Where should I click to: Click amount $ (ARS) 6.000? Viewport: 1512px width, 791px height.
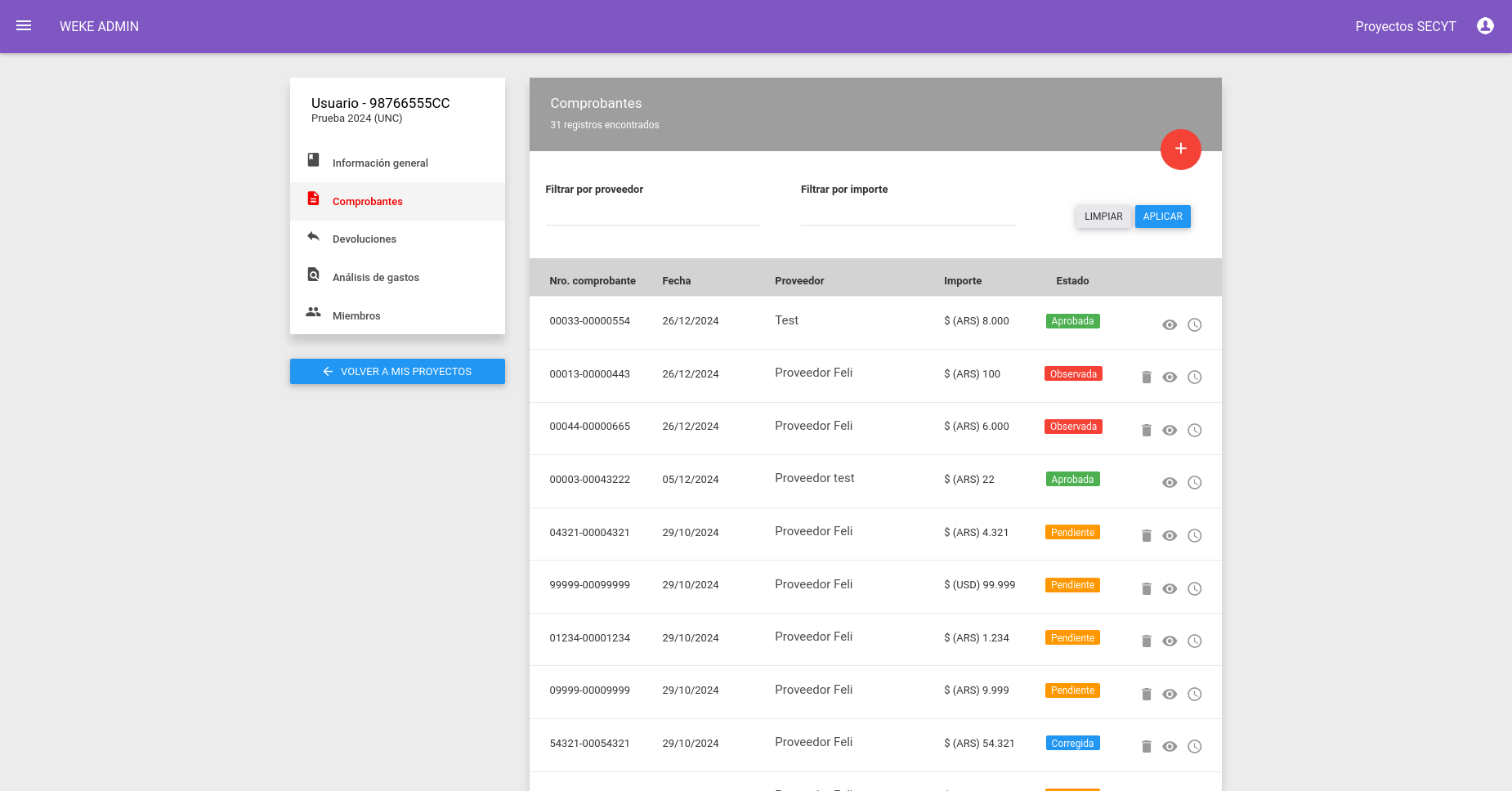pos(976,427)
